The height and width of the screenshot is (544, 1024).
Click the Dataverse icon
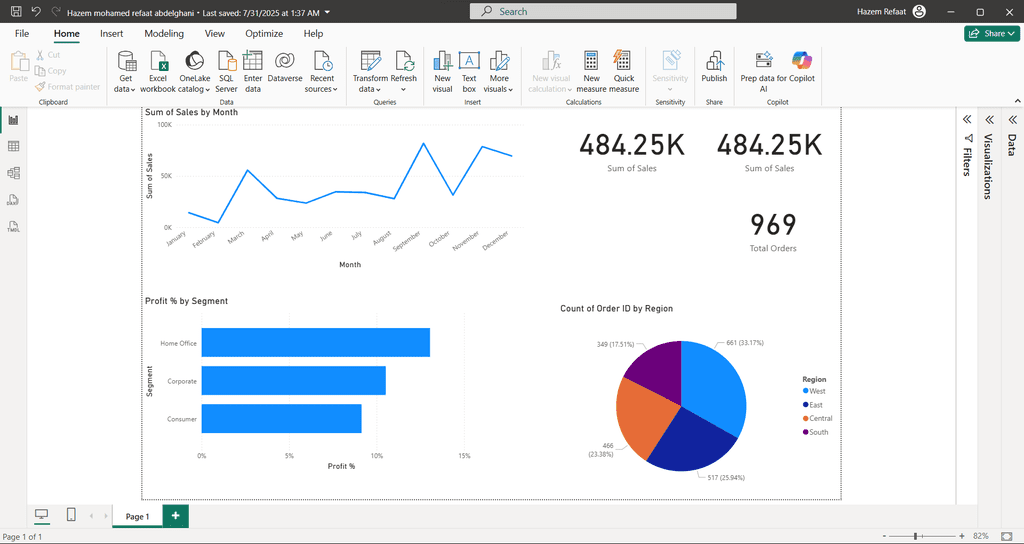pyautogui.click(x=284, y=62)
